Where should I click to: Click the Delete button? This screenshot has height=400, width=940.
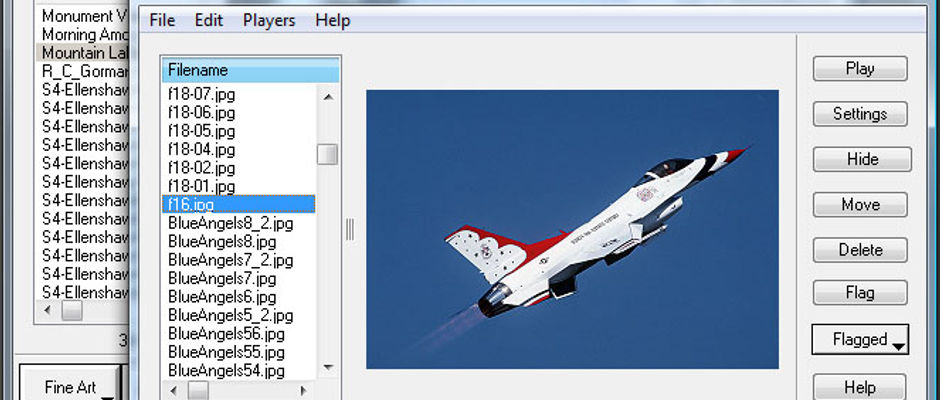click(x=860, y=250)
